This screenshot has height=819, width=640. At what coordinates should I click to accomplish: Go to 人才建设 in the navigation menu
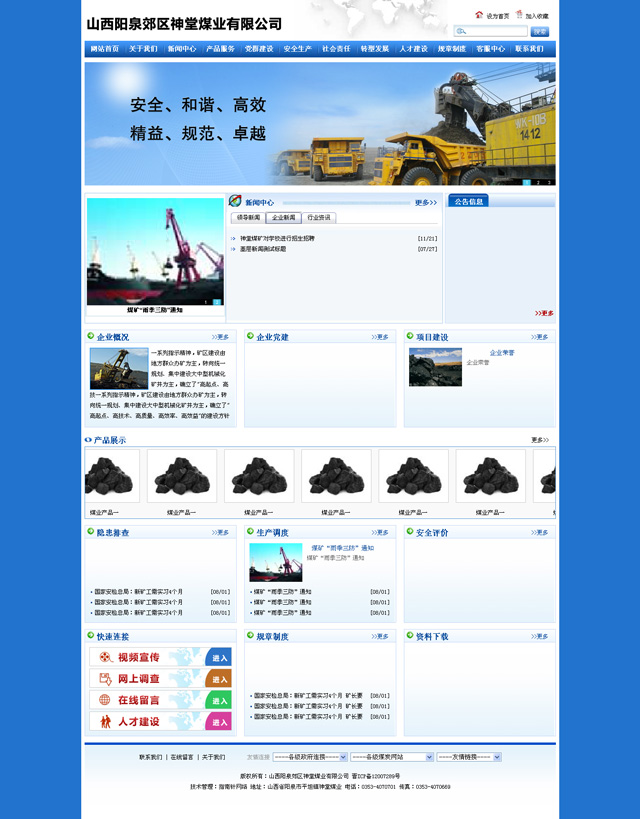pyautogui.click(x=413, y=48)
